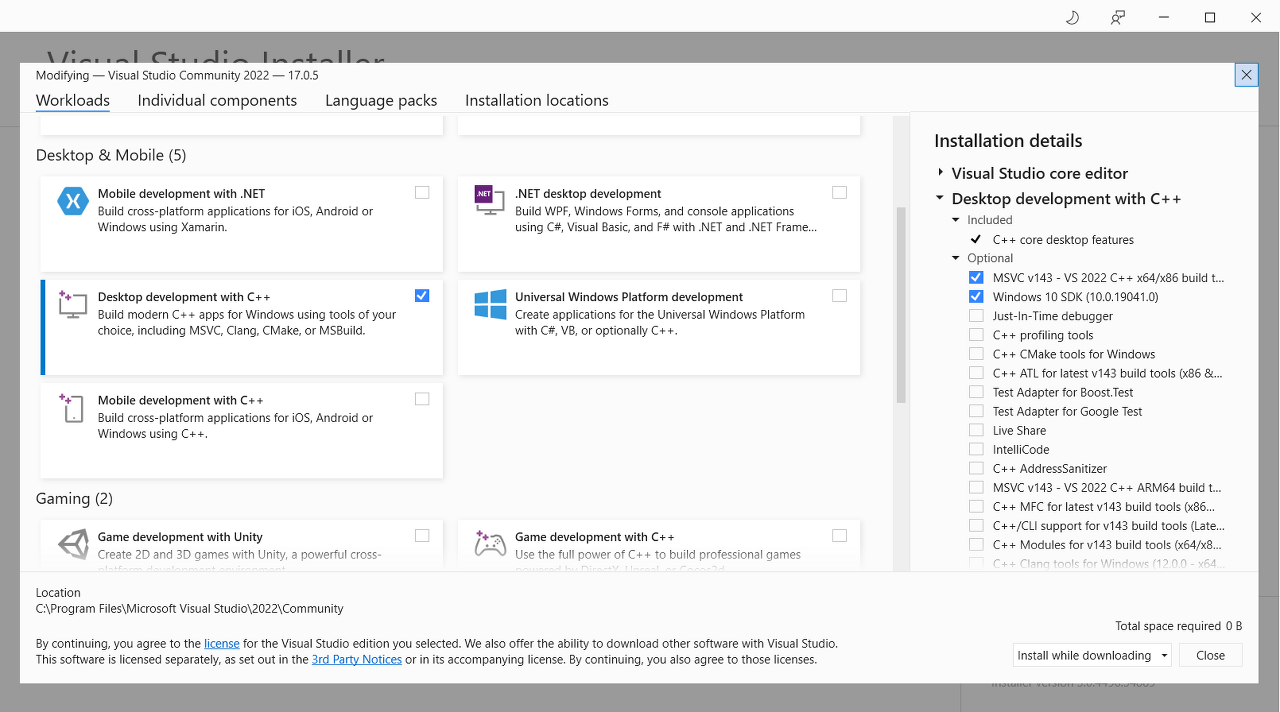Collapse the Optional section
Screen dimensions: 1280x712
point(957,258)
